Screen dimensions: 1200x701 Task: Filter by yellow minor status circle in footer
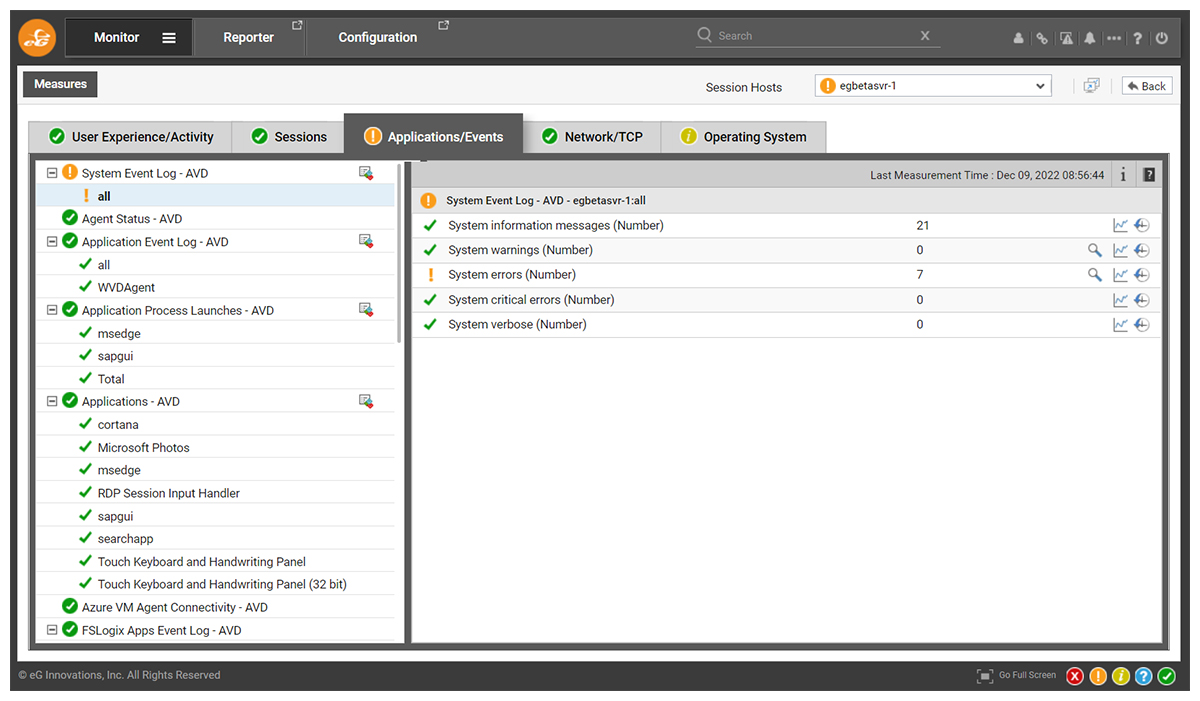point(1121,677)
